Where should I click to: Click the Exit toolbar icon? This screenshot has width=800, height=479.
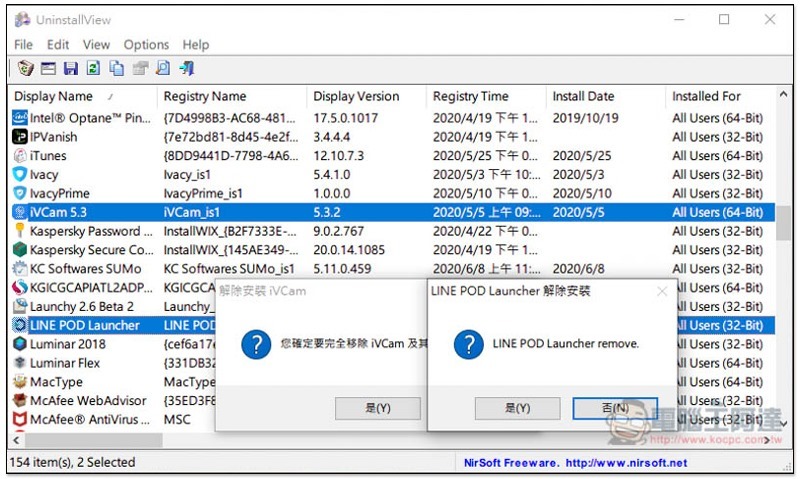[187, 69]
